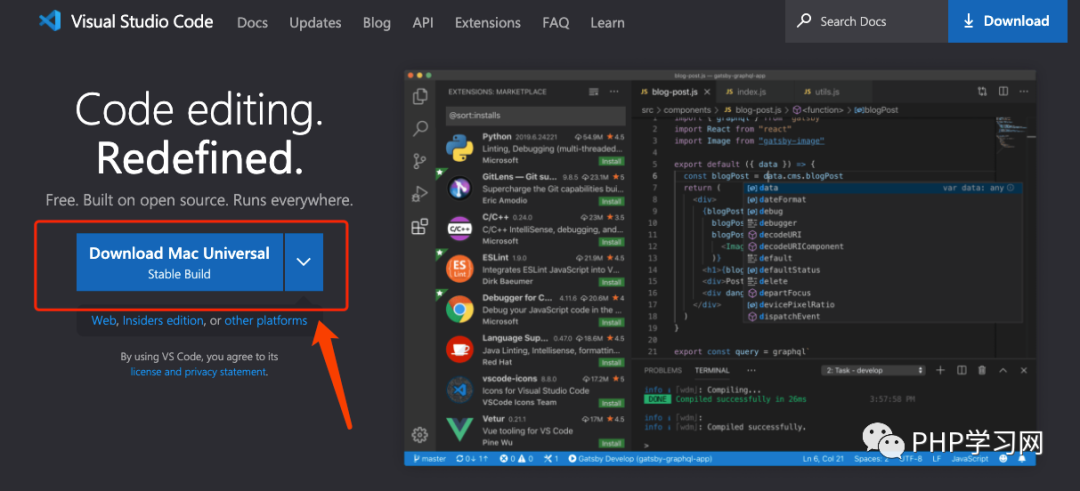The width and height of the screenshot is (1080, 491).
Task: Open the FAQ navigation item
Action: pyautogui.click(x=556, y=23)
